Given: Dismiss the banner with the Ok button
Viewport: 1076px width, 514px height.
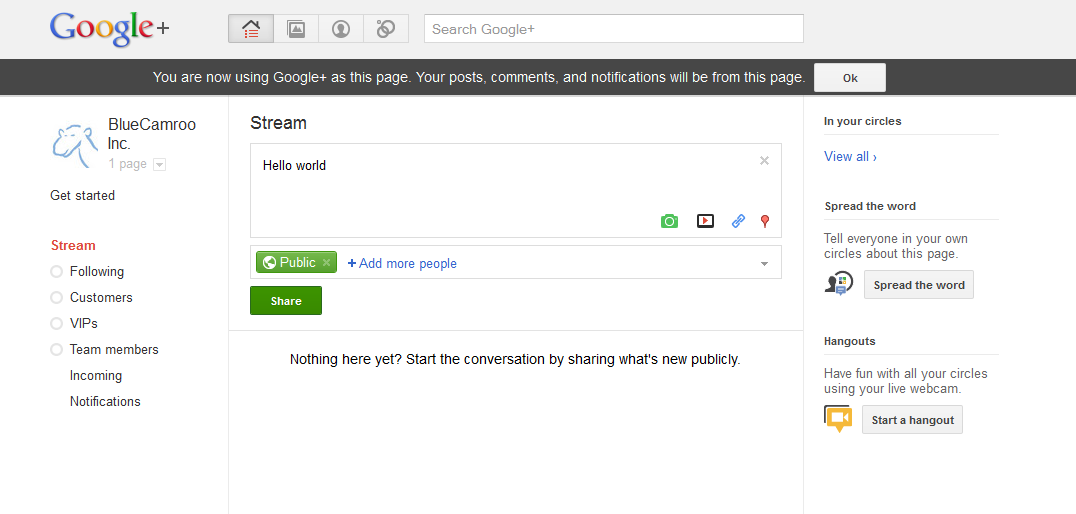Looking at the screenshot, I should pos(850,78).
